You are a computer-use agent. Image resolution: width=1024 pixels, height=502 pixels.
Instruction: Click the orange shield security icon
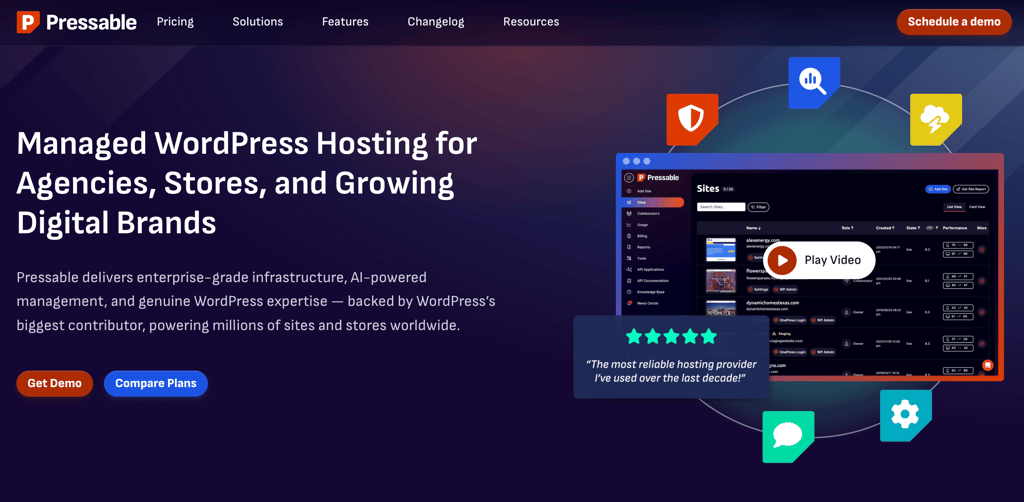point(692,119)
